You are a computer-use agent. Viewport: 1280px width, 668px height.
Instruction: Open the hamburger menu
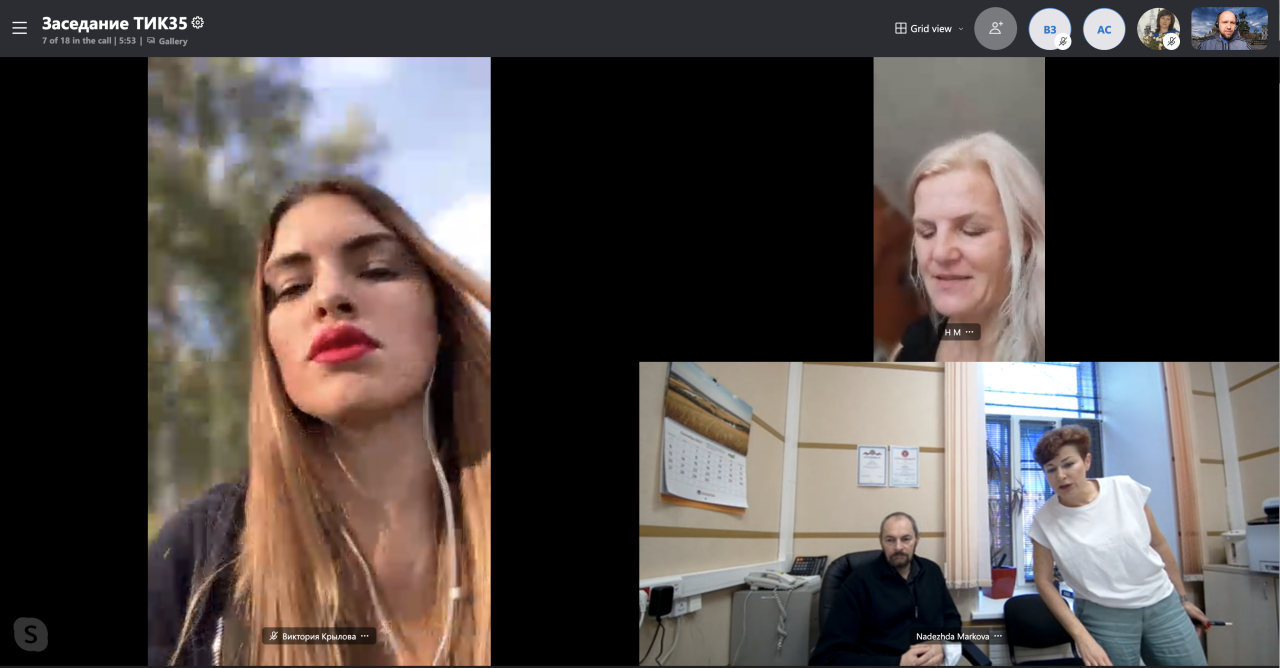[19, 28]
